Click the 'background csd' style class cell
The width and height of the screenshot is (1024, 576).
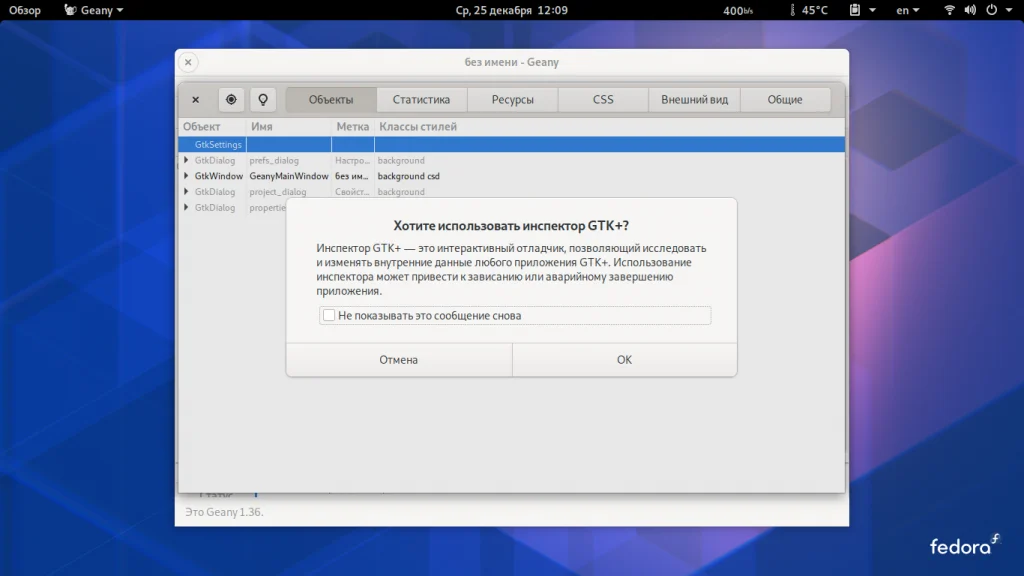coord(409,176)
